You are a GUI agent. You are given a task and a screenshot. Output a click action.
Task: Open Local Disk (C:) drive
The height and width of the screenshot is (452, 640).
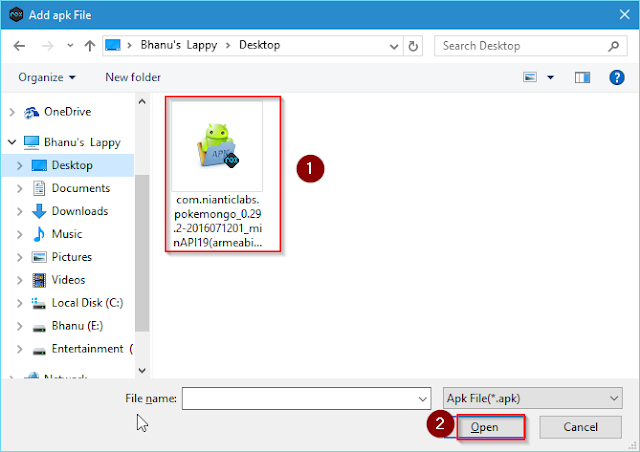[87, 303]
